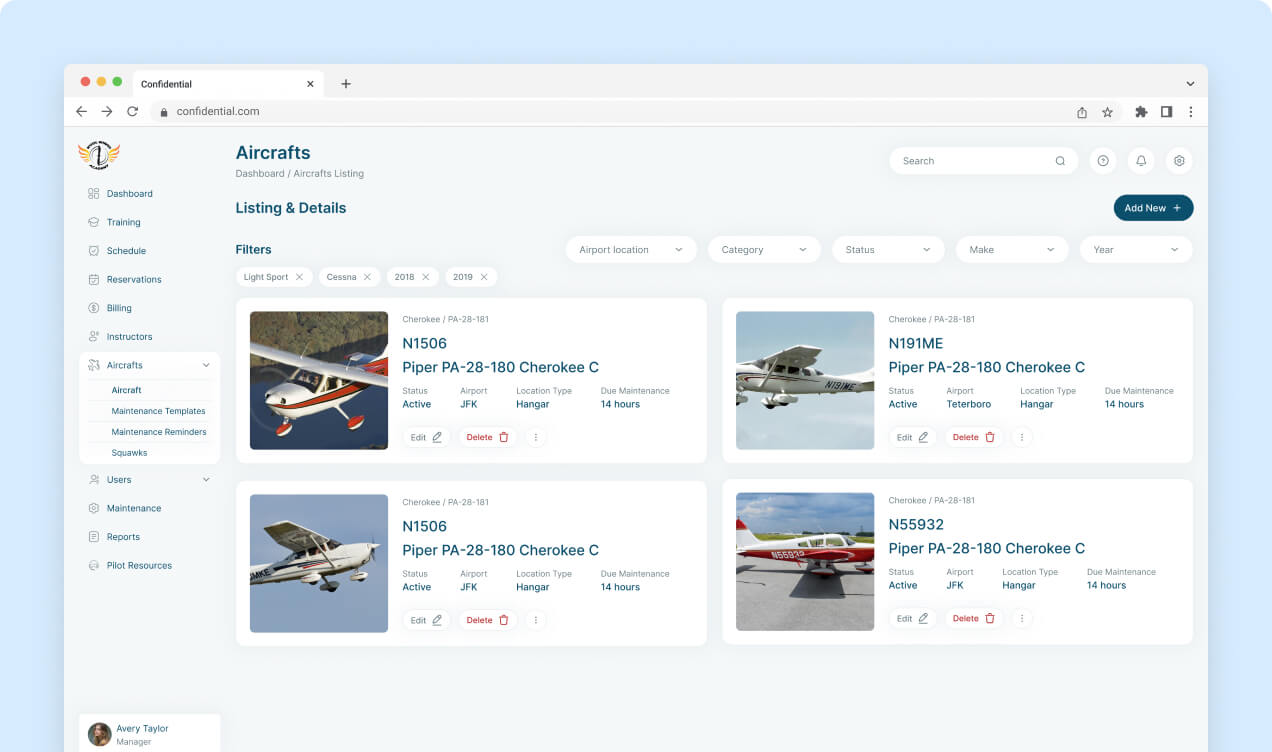This screenshot has width=1272, height=752.
Task: Open notifications bell icon
Action: pyautogui.click(x=1141, y=161)
